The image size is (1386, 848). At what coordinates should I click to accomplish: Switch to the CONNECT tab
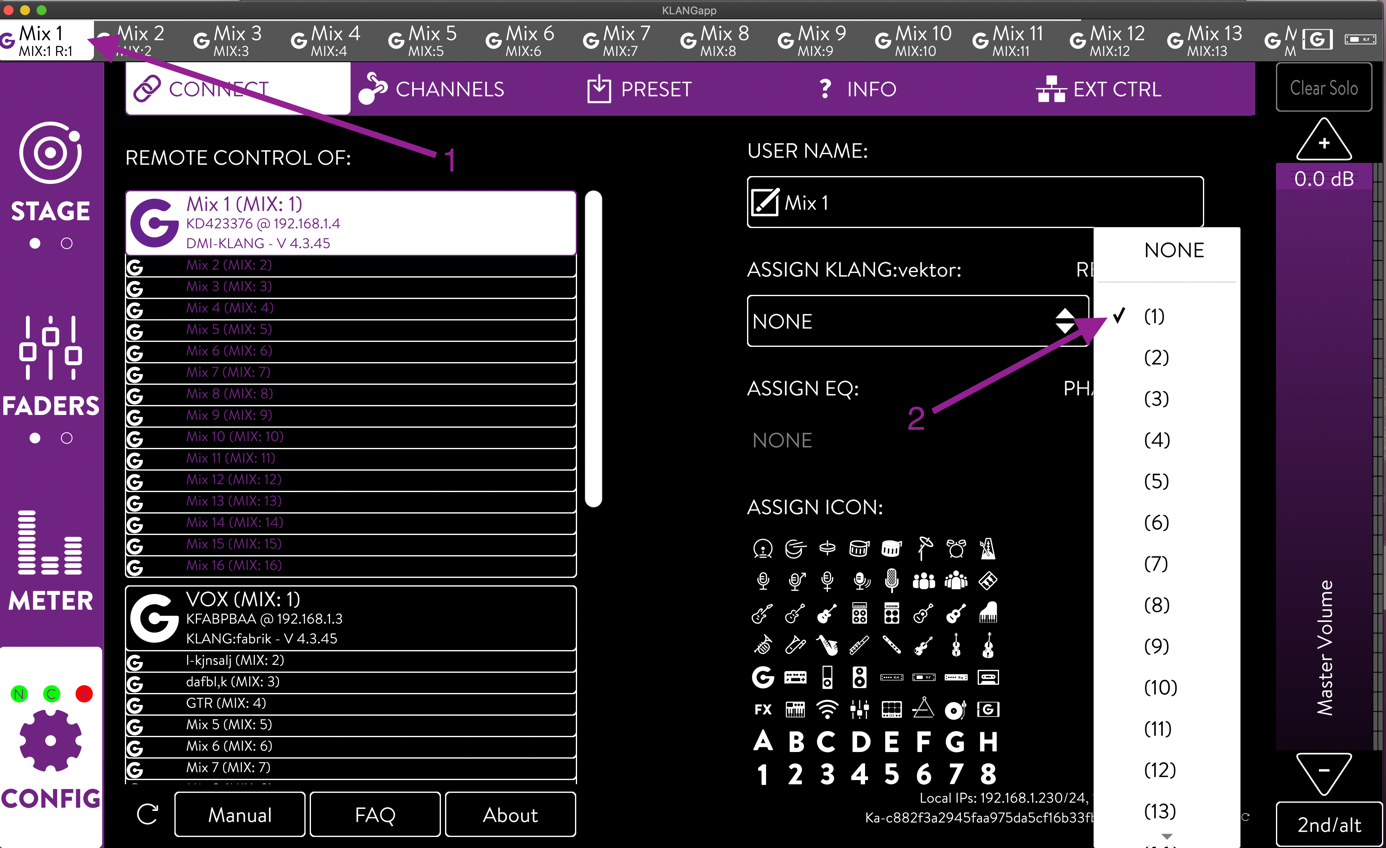point(238,89)
